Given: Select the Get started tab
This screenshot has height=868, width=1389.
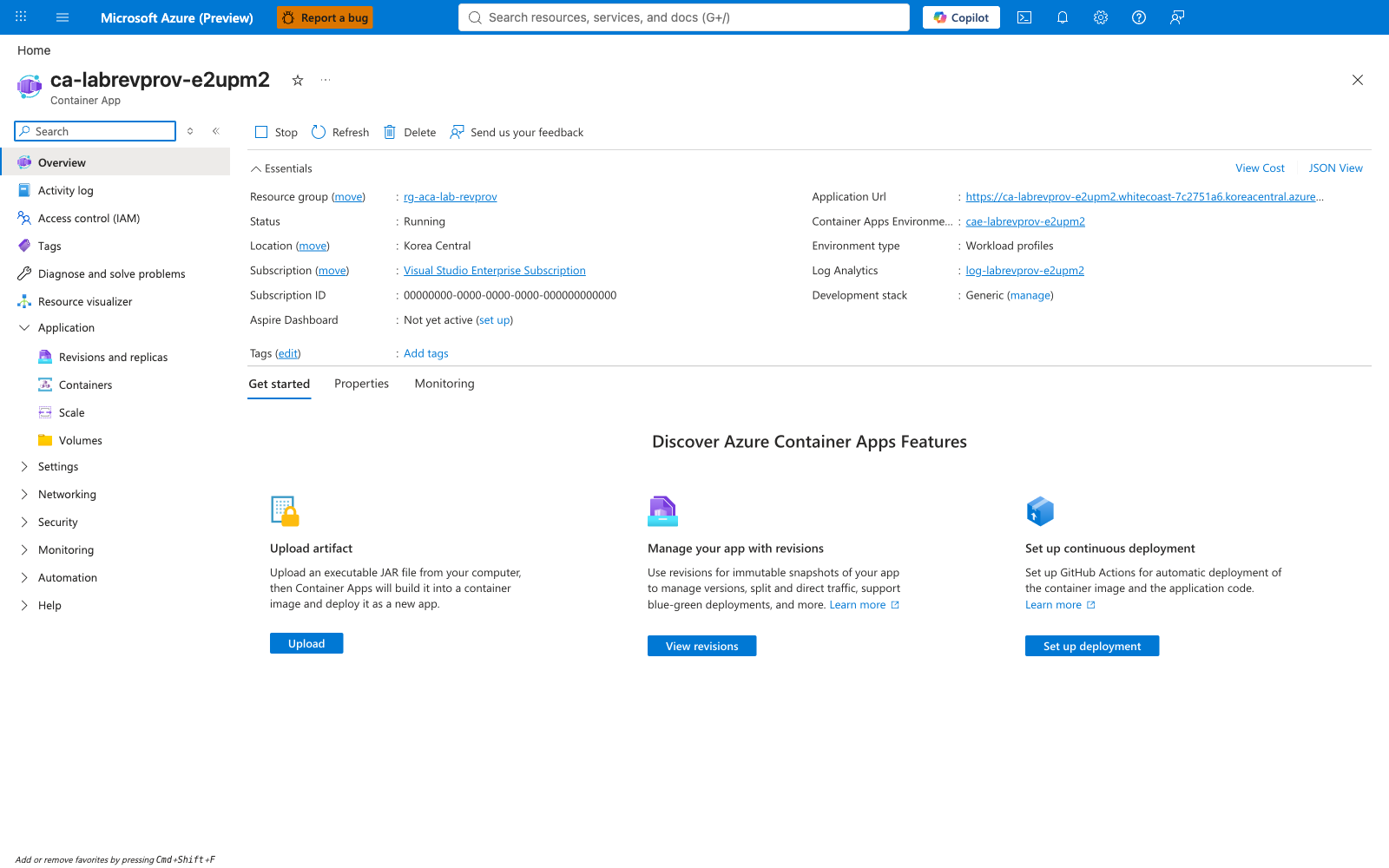Looking at the screenshot, I should tap(279, 384).
